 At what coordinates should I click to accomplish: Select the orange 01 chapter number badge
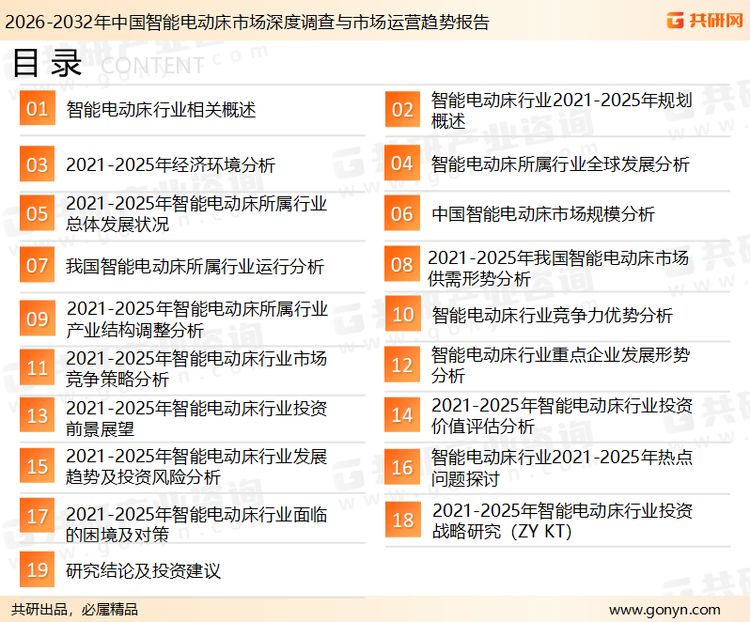click(37, 108)
